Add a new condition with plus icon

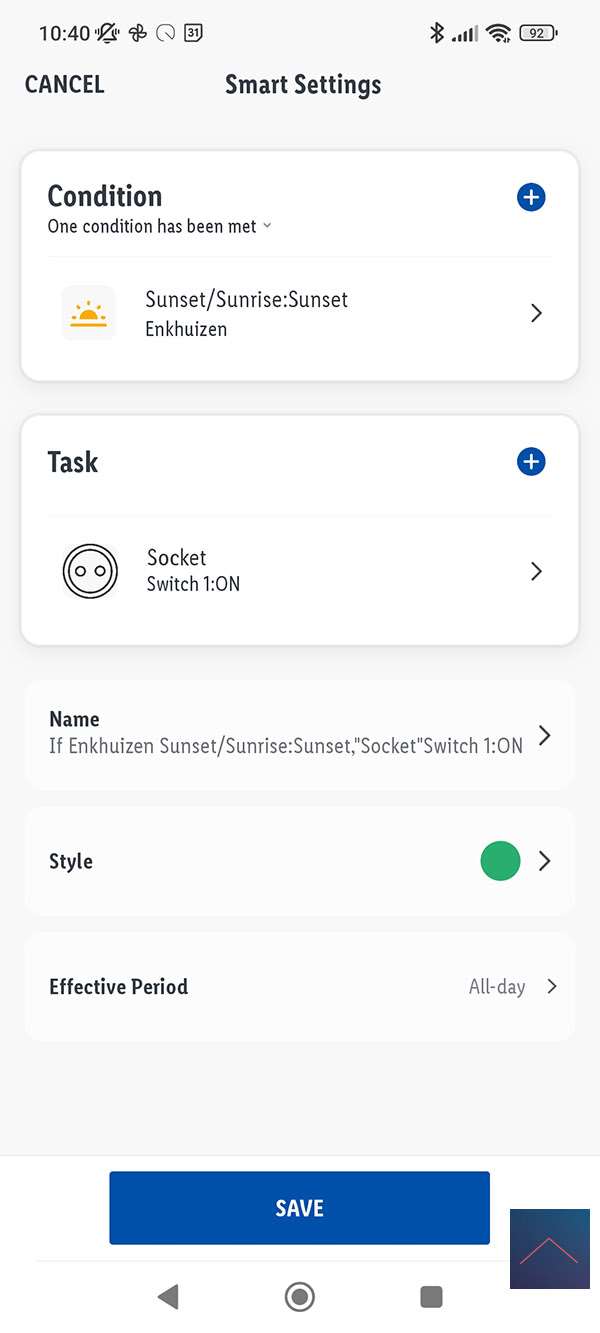click(x=531, y=197)
